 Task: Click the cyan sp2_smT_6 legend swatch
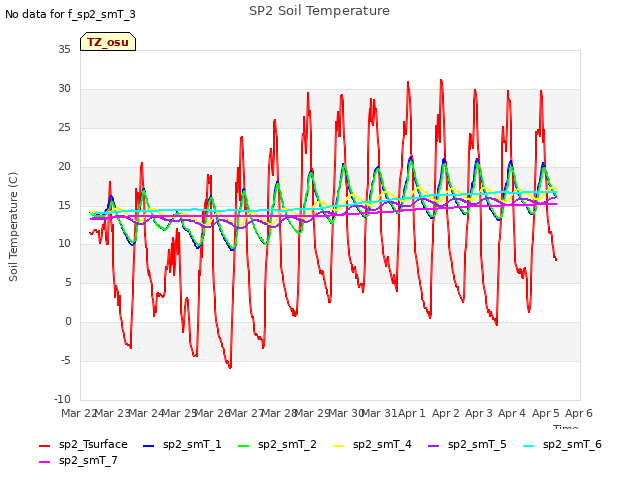pos(529,446)
